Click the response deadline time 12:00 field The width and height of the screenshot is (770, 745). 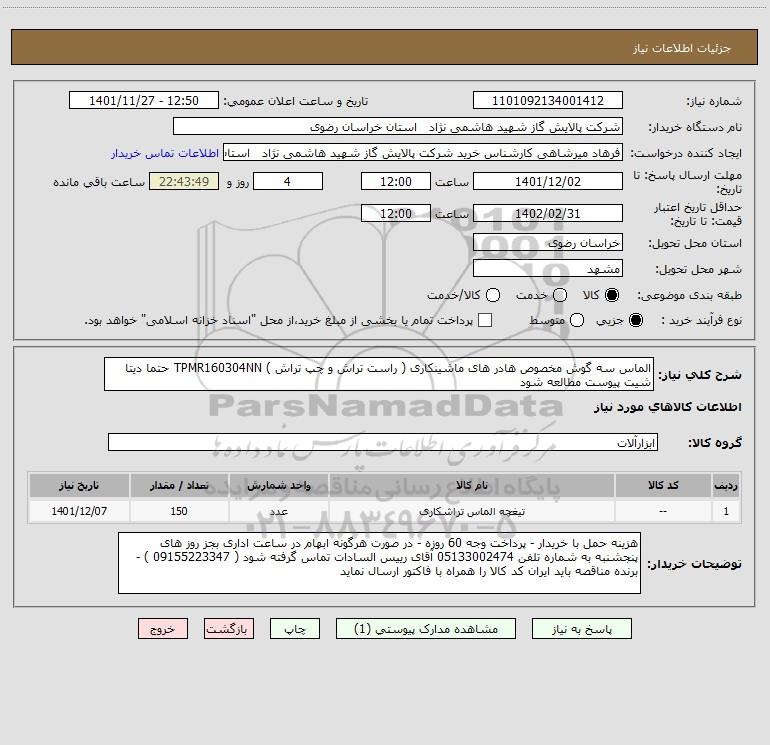click(x=396, y=181)
